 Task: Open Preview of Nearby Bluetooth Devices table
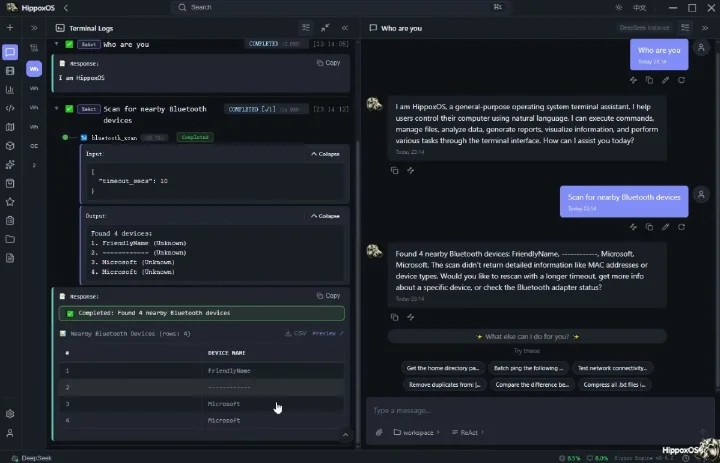tap(328, 333)
